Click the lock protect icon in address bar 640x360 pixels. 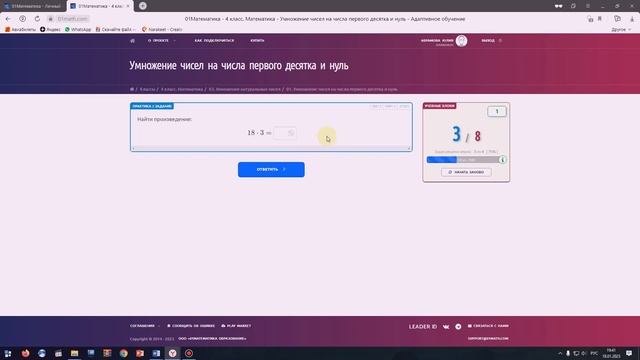[x=590, y=19]
